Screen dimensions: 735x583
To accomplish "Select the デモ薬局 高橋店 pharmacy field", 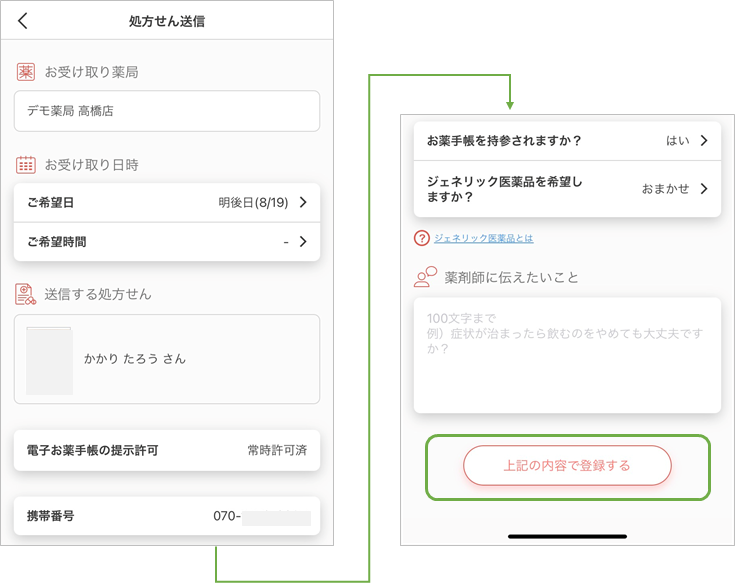I will click(x=167, y=111).
